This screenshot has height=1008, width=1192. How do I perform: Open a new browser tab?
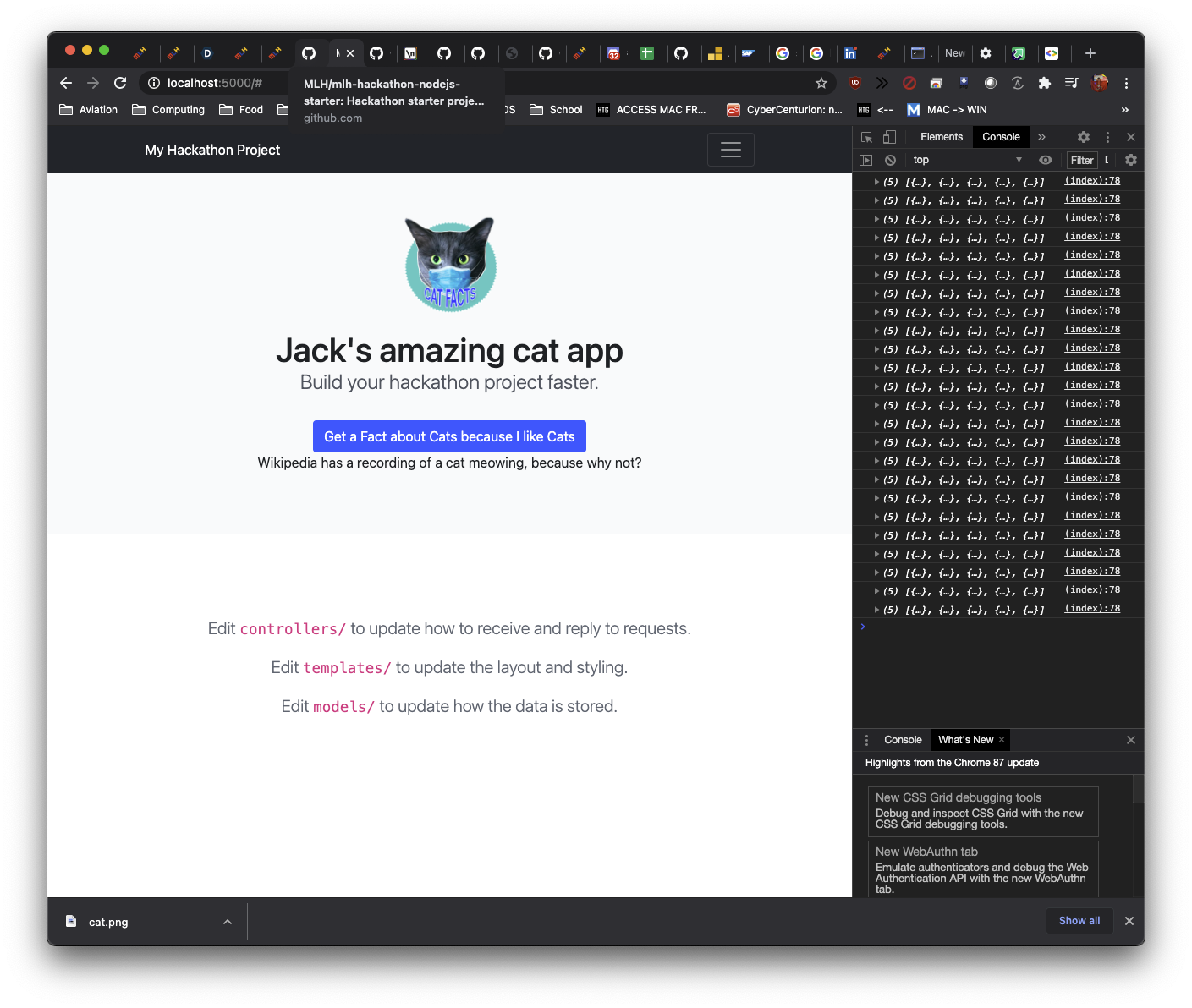pos(1090,53)
